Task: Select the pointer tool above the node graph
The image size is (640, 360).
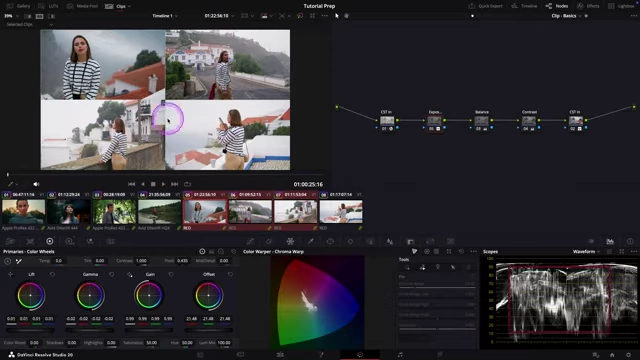Action: [x=337, y=16]
